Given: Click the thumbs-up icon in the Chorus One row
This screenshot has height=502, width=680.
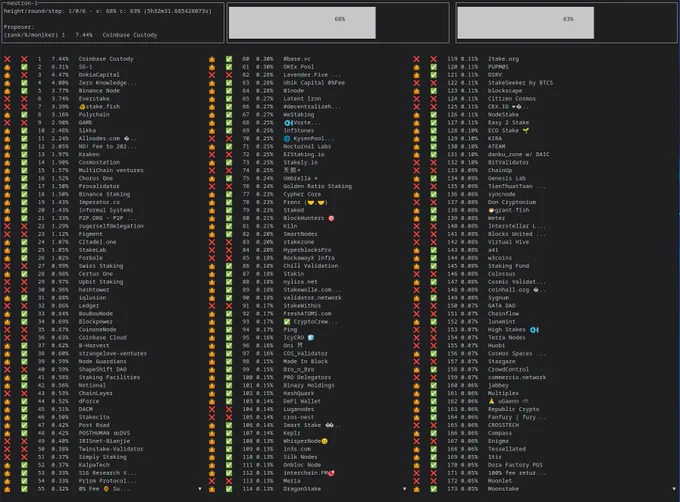Looking at the screenshot, I should [7, 178].
